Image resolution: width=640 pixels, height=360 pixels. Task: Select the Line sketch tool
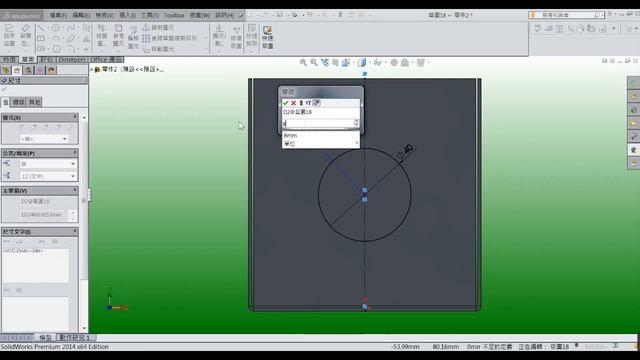click(41, 28)
